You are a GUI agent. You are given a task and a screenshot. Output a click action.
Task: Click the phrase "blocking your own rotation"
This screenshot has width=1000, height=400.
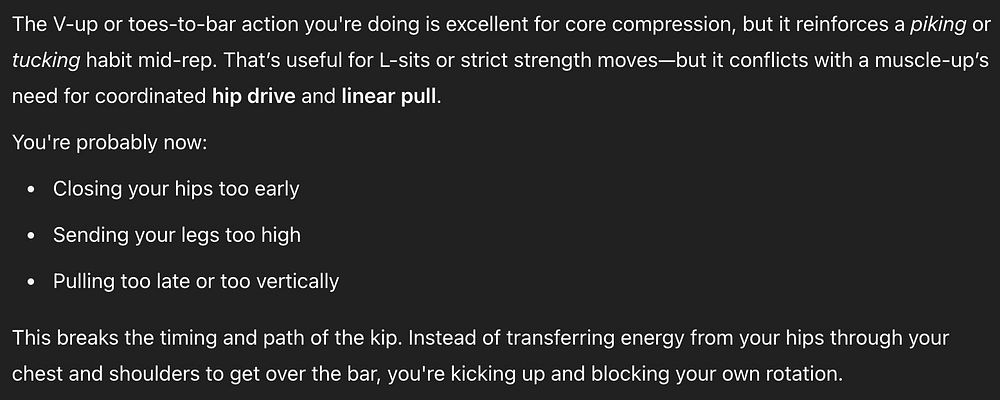(717, 373)
